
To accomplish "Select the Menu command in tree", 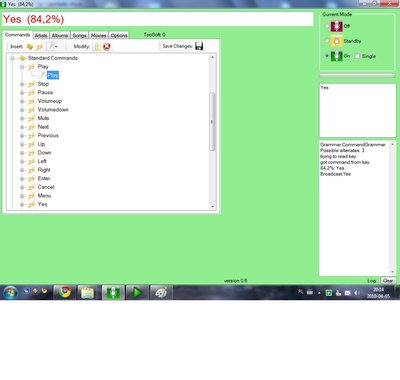I will (x=44, y=196).
